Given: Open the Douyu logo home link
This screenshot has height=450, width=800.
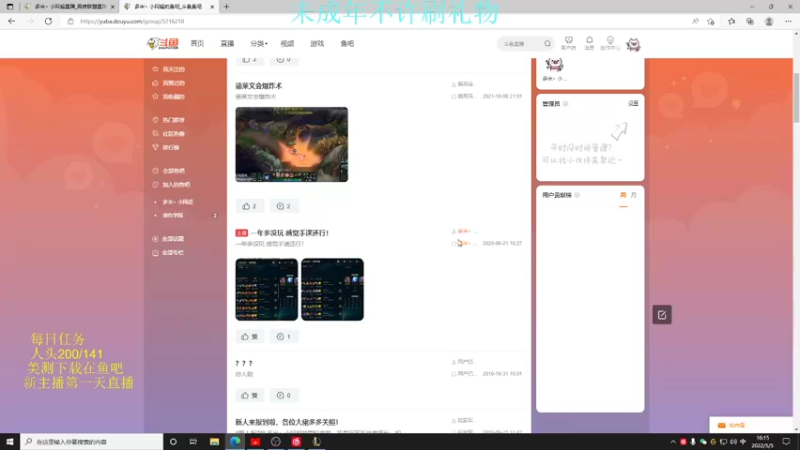Looking at the screenshot, I should point(162,44).
